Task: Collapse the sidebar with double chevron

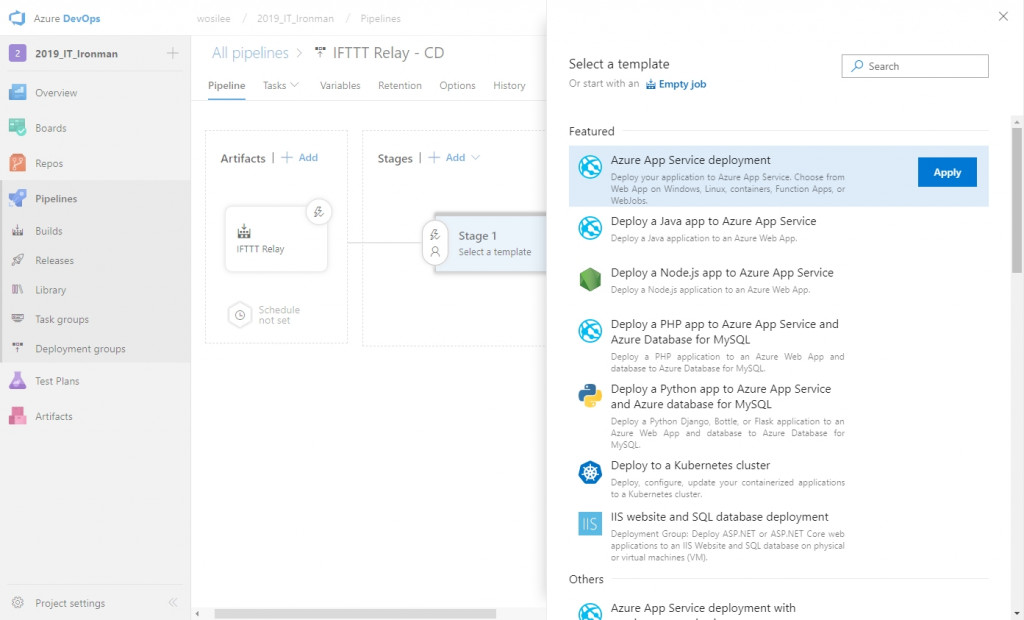Action: click(x=173, y=602)
